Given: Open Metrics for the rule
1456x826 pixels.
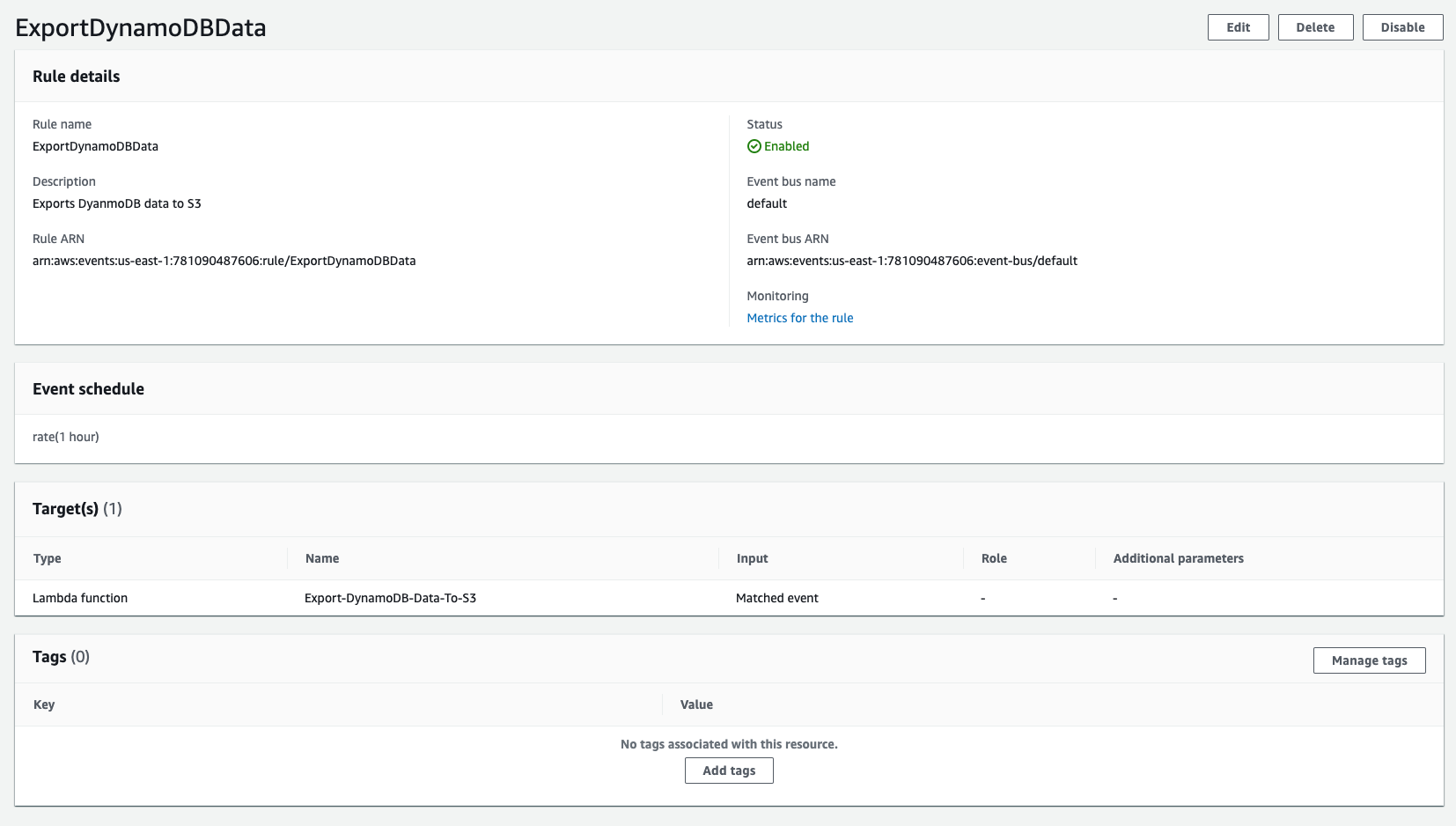Looking at the screenshot, I should 799,318.
